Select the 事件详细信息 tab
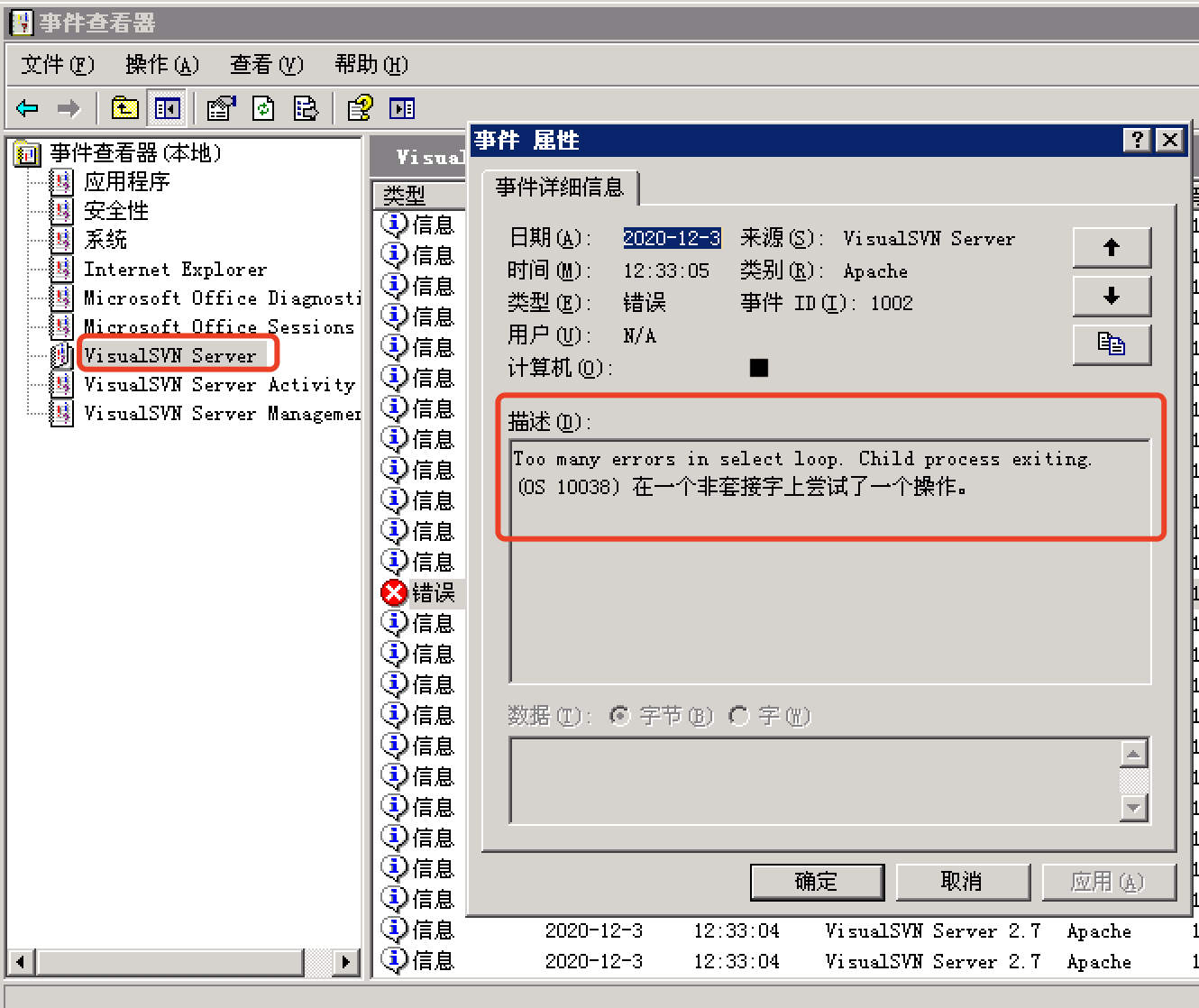Image resolution: width=1199 pixels, height=1008 pixels. [x=560, y=188]
